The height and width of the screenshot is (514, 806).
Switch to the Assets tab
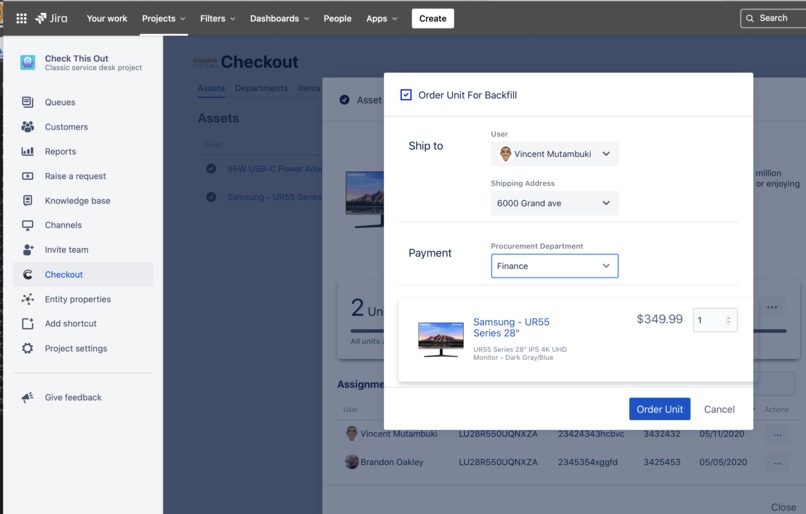coord(211,88)
